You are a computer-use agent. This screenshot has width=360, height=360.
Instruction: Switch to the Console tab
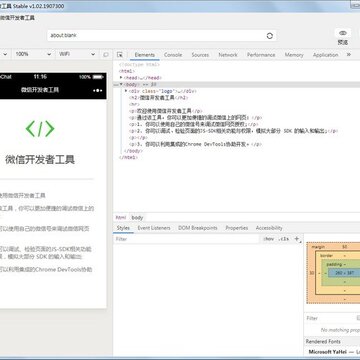click(173, 55)
